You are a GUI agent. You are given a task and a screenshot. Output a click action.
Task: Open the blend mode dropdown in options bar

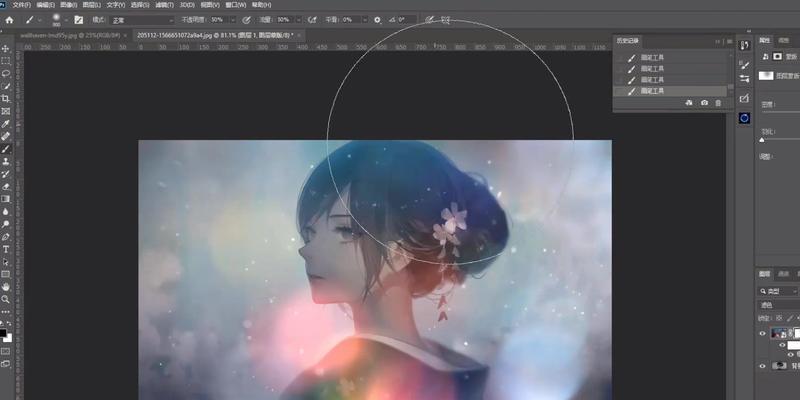(x=143, y=20)
